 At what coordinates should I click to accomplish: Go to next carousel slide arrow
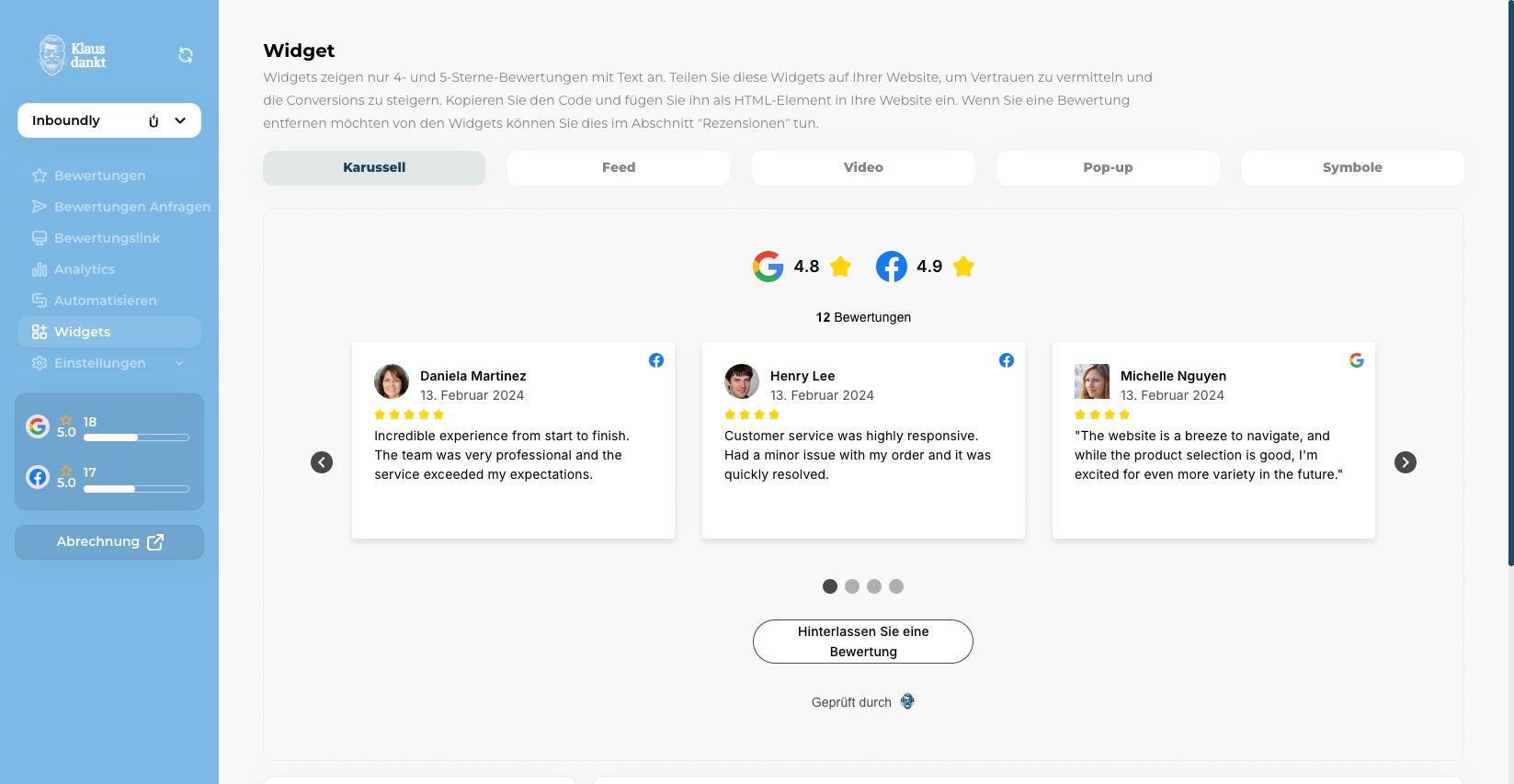click(1406, 462)
